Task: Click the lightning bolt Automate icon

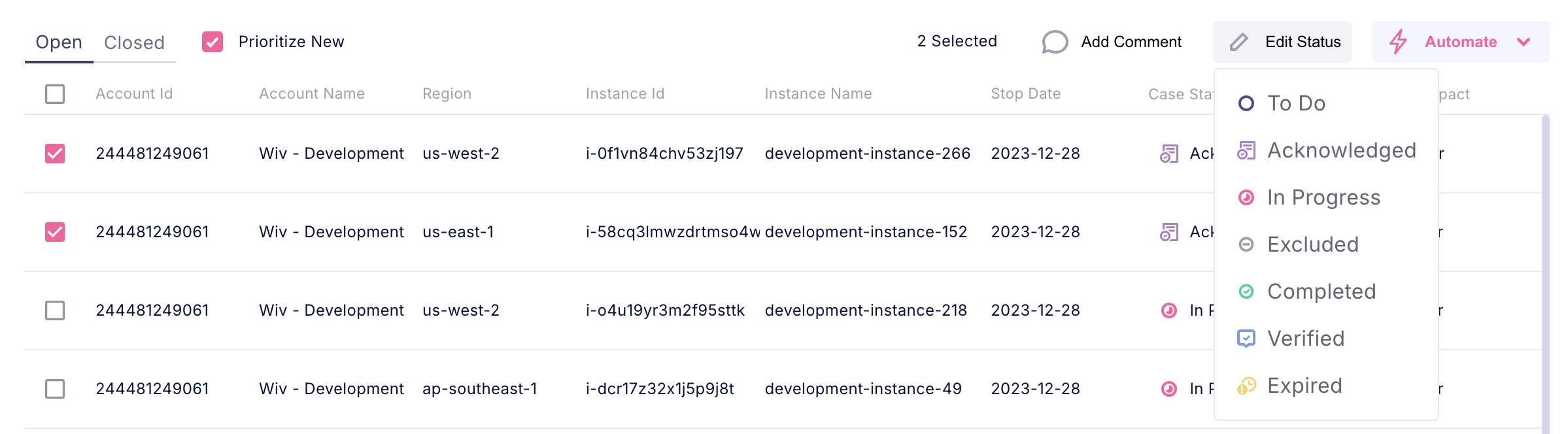Action: click(x=1398, y=42)
